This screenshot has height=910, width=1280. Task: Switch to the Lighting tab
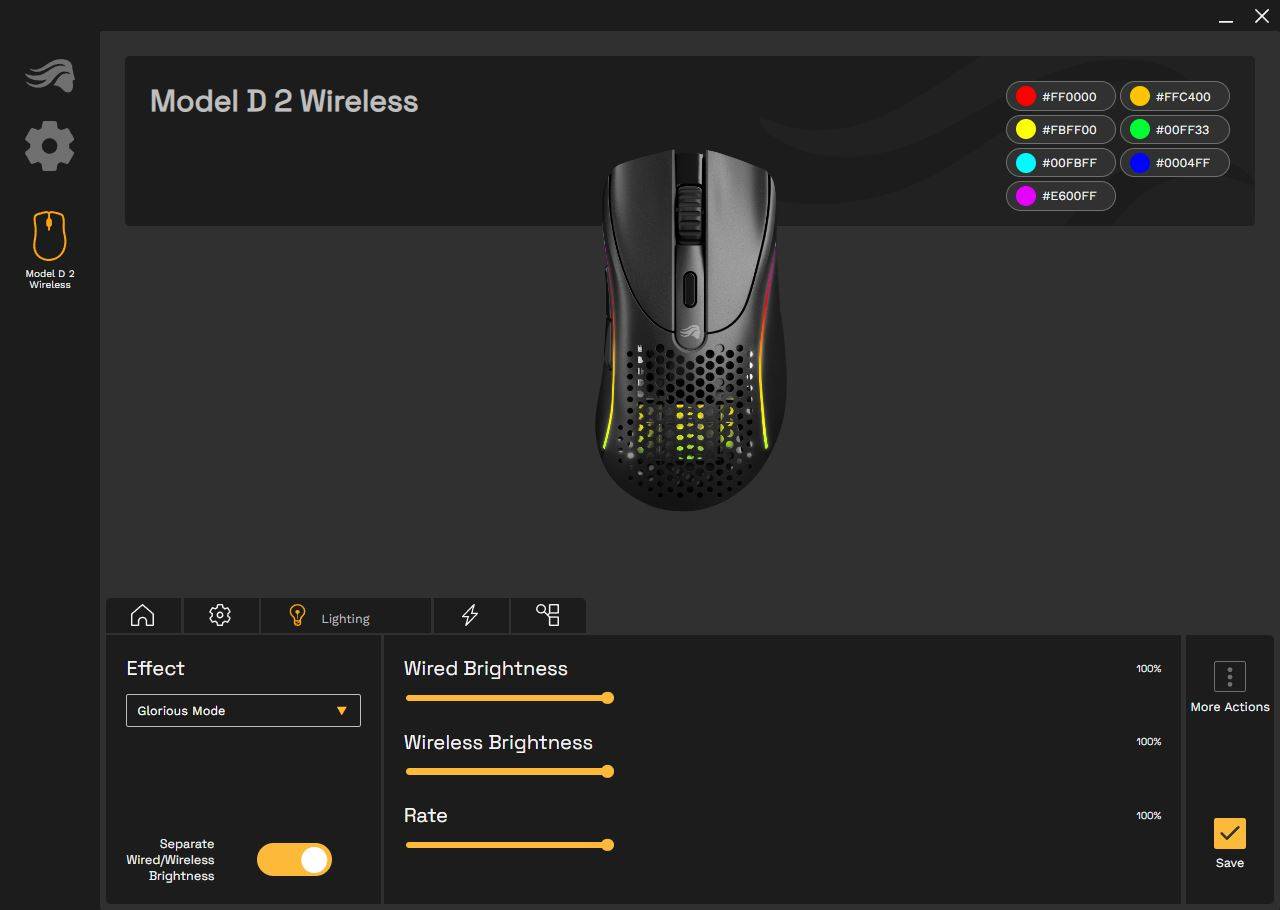coord(345,615)
